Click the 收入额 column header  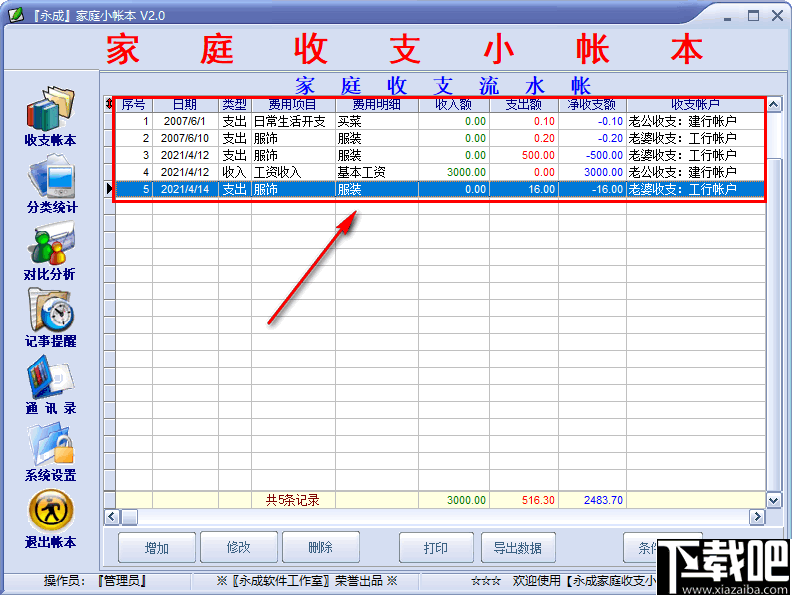[x=454, y=105]
